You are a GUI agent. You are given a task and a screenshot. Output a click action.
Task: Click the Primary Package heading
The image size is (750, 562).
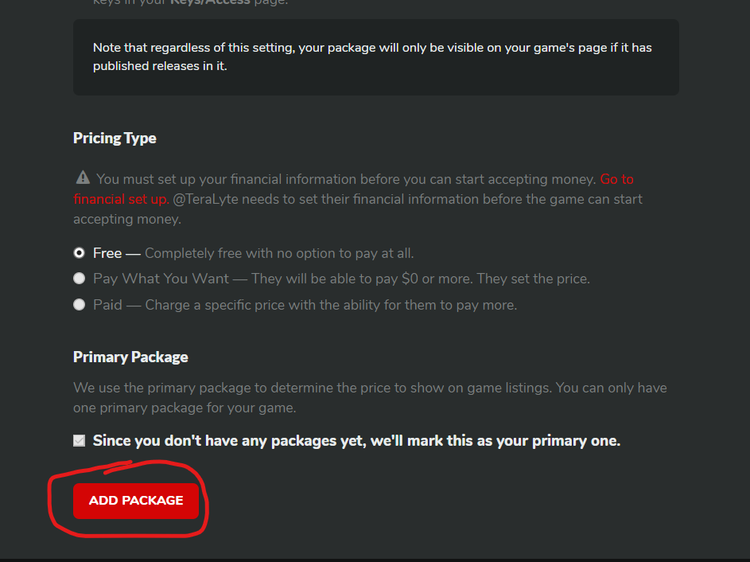[130, 357]
